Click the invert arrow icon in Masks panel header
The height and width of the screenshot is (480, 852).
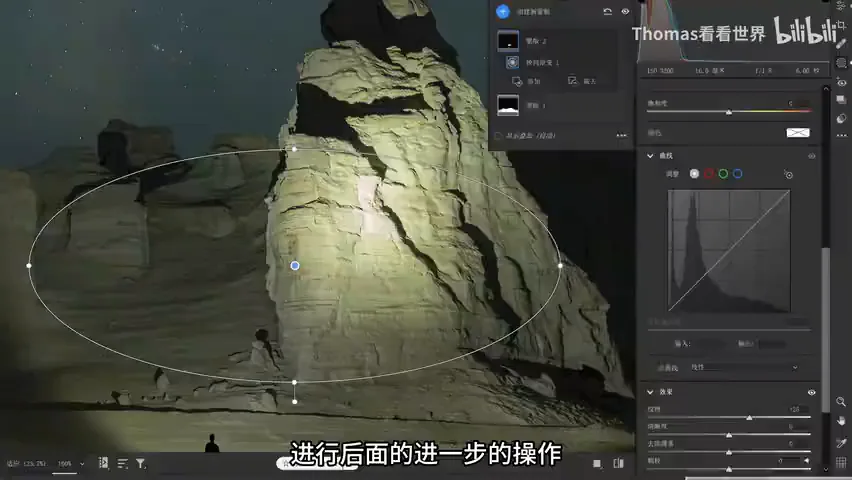(607, 11)
